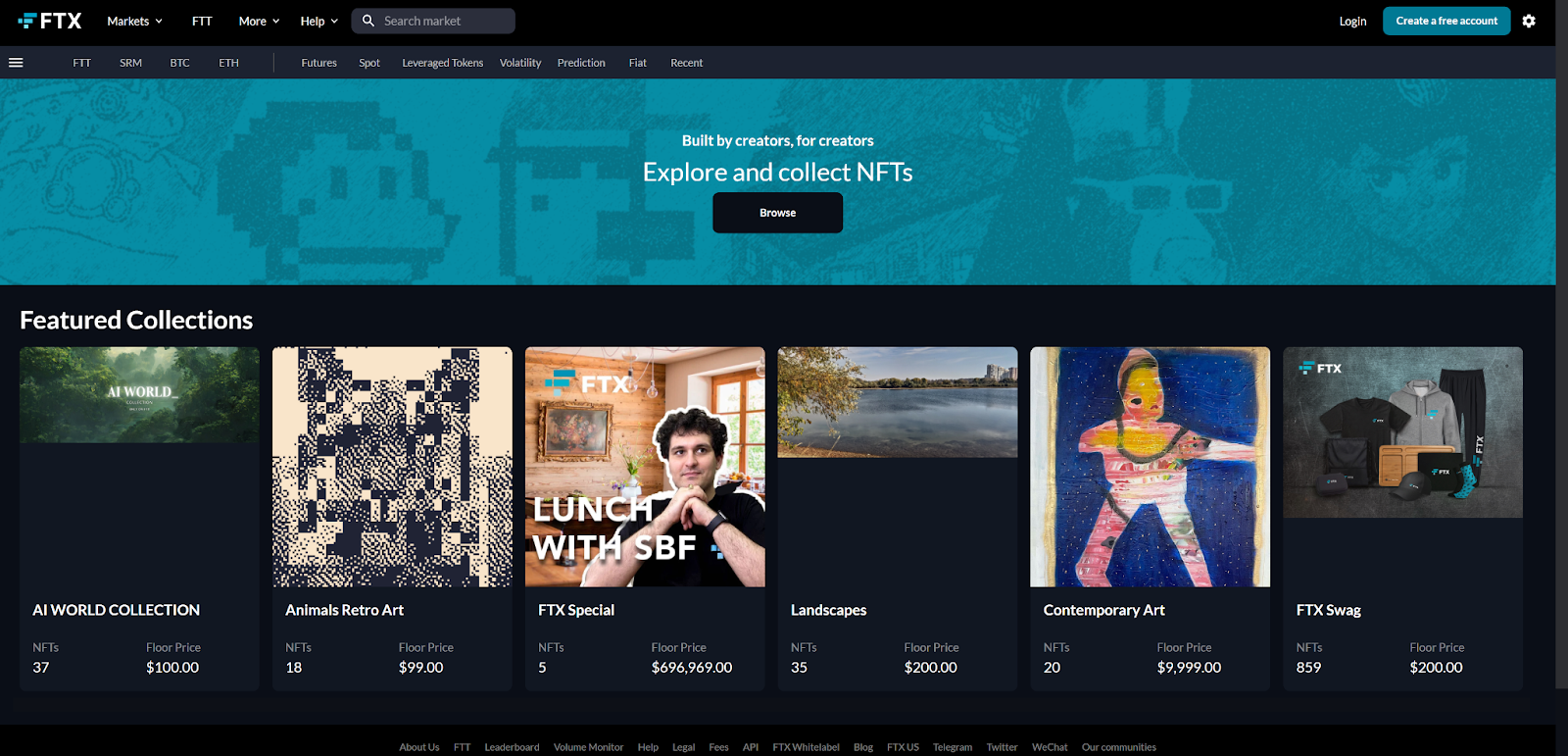Open the FTX Swag merchandise thumbnail
1568x756 pixels.
(1402, 432)
